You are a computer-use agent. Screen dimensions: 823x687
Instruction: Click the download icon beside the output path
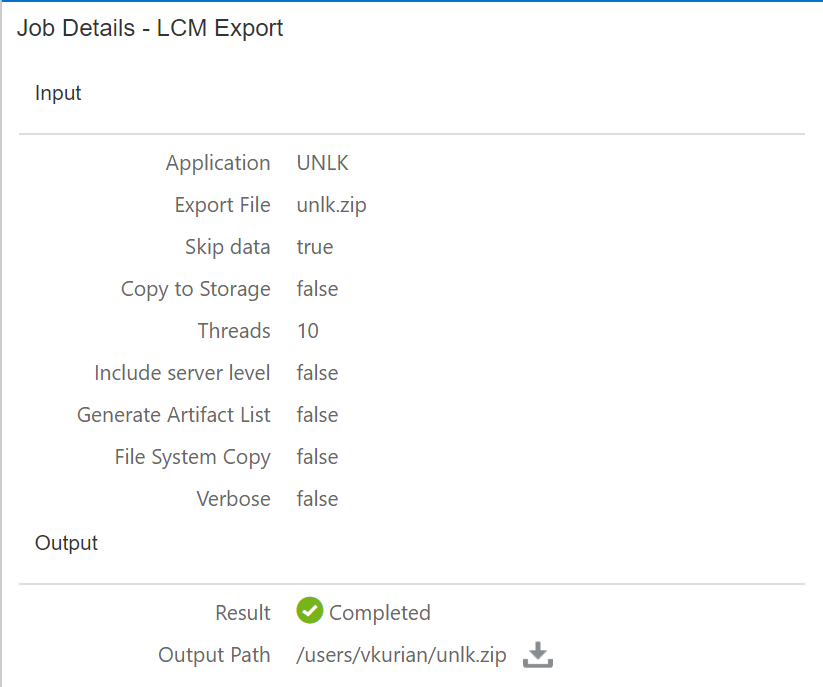click(538, 655)
